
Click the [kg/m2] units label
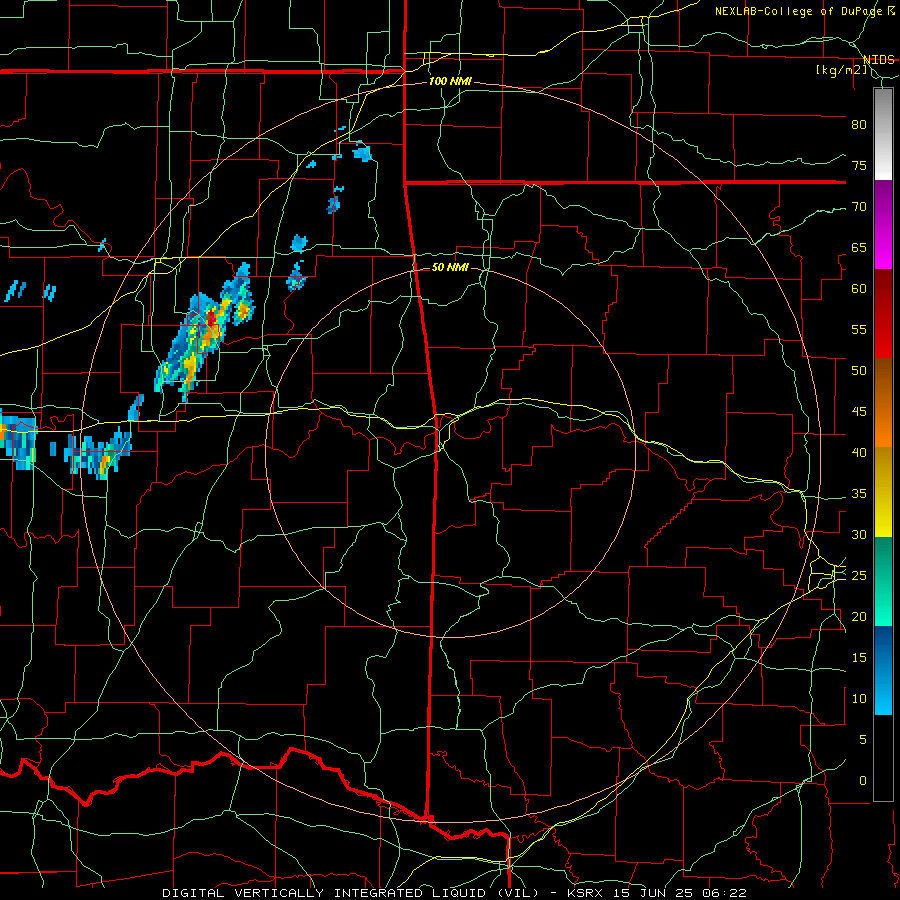click(842, 70)
